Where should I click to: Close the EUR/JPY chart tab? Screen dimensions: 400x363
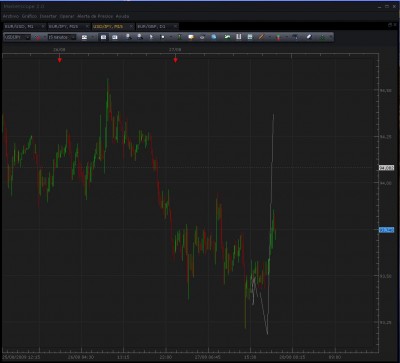coord(87,26)
